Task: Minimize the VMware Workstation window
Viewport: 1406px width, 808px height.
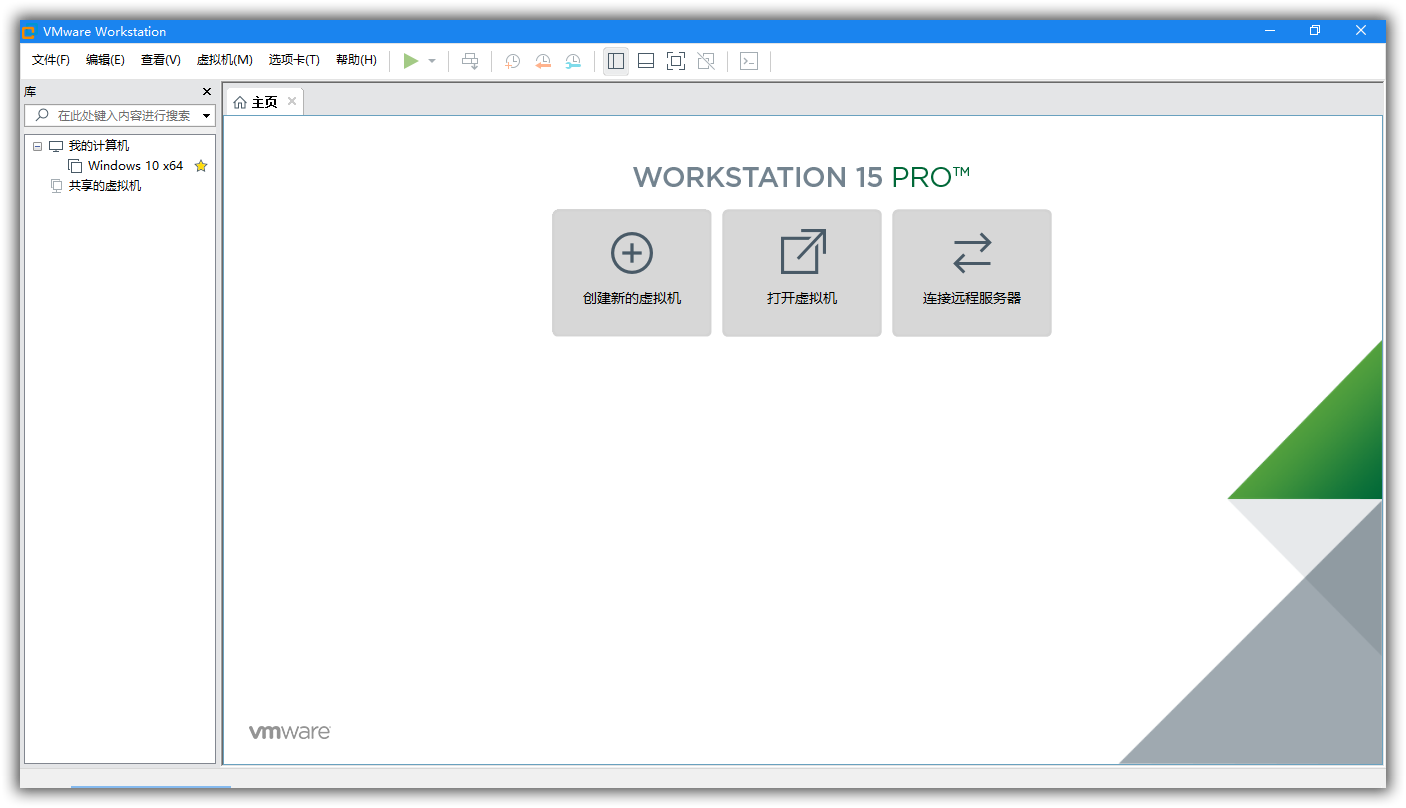Action: pos(1270,31)
